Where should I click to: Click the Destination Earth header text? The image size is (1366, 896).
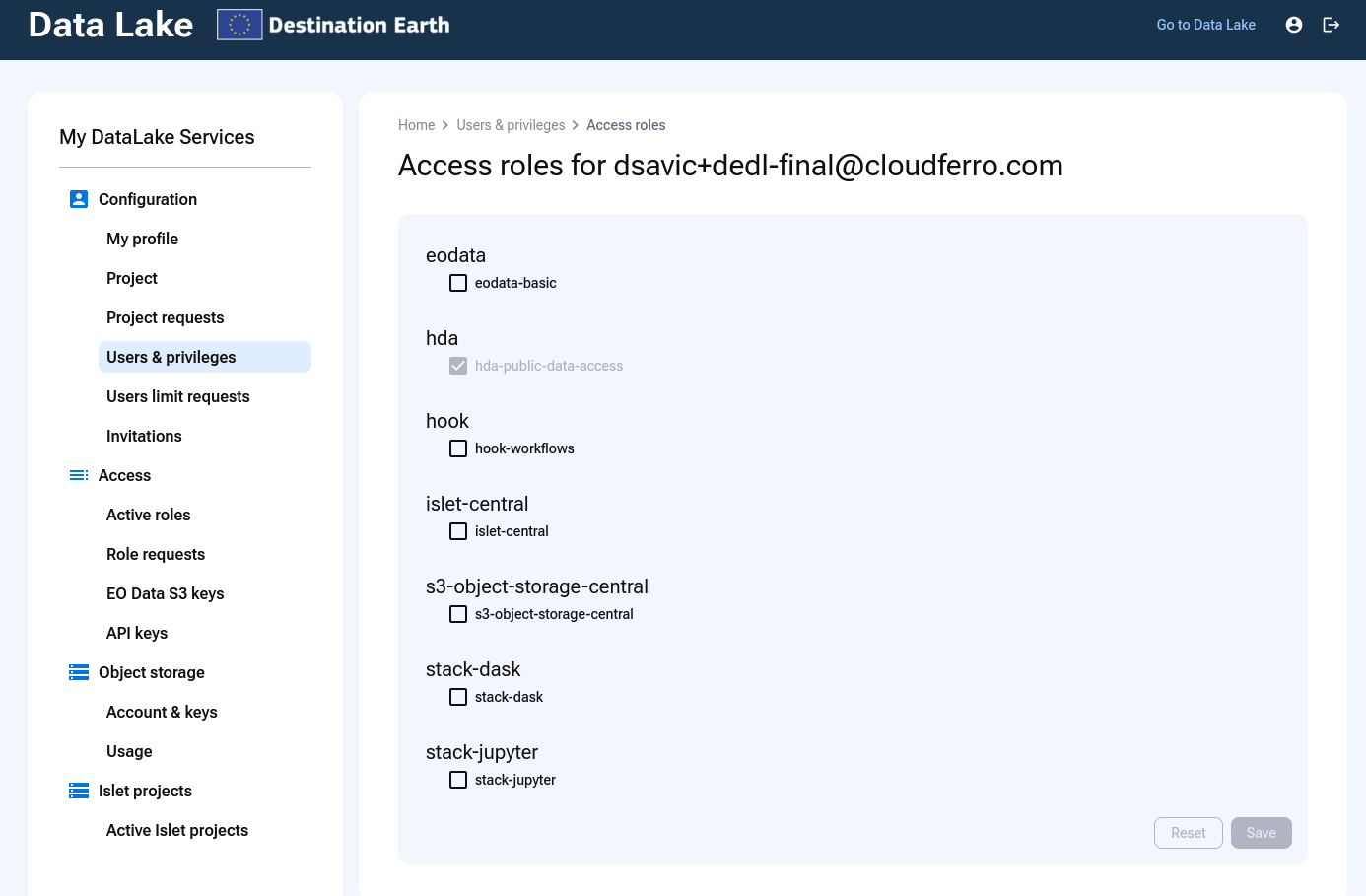(359, 25)
